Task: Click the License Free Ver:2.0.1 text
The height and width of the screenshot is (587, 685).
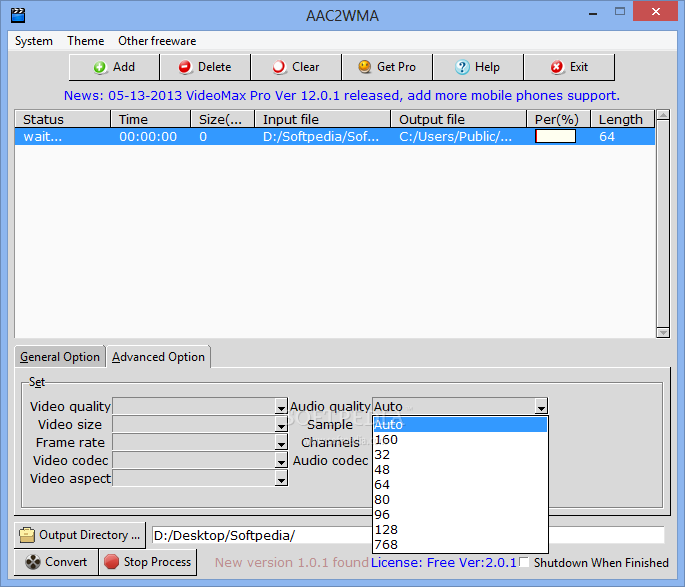Action: click(x=444, y=563)
